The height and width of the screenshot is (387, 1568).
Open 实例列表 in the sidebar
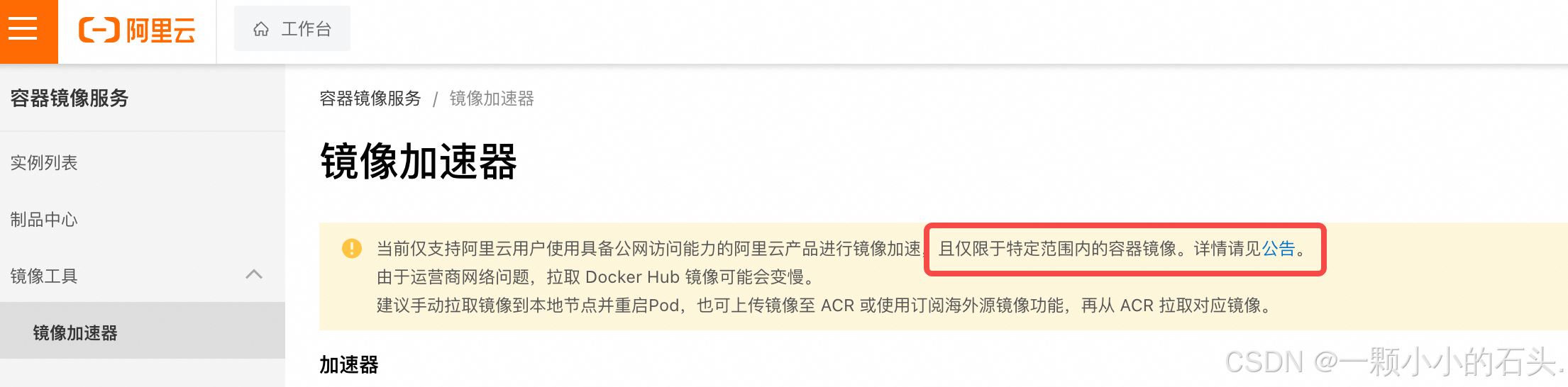point(142,162)
